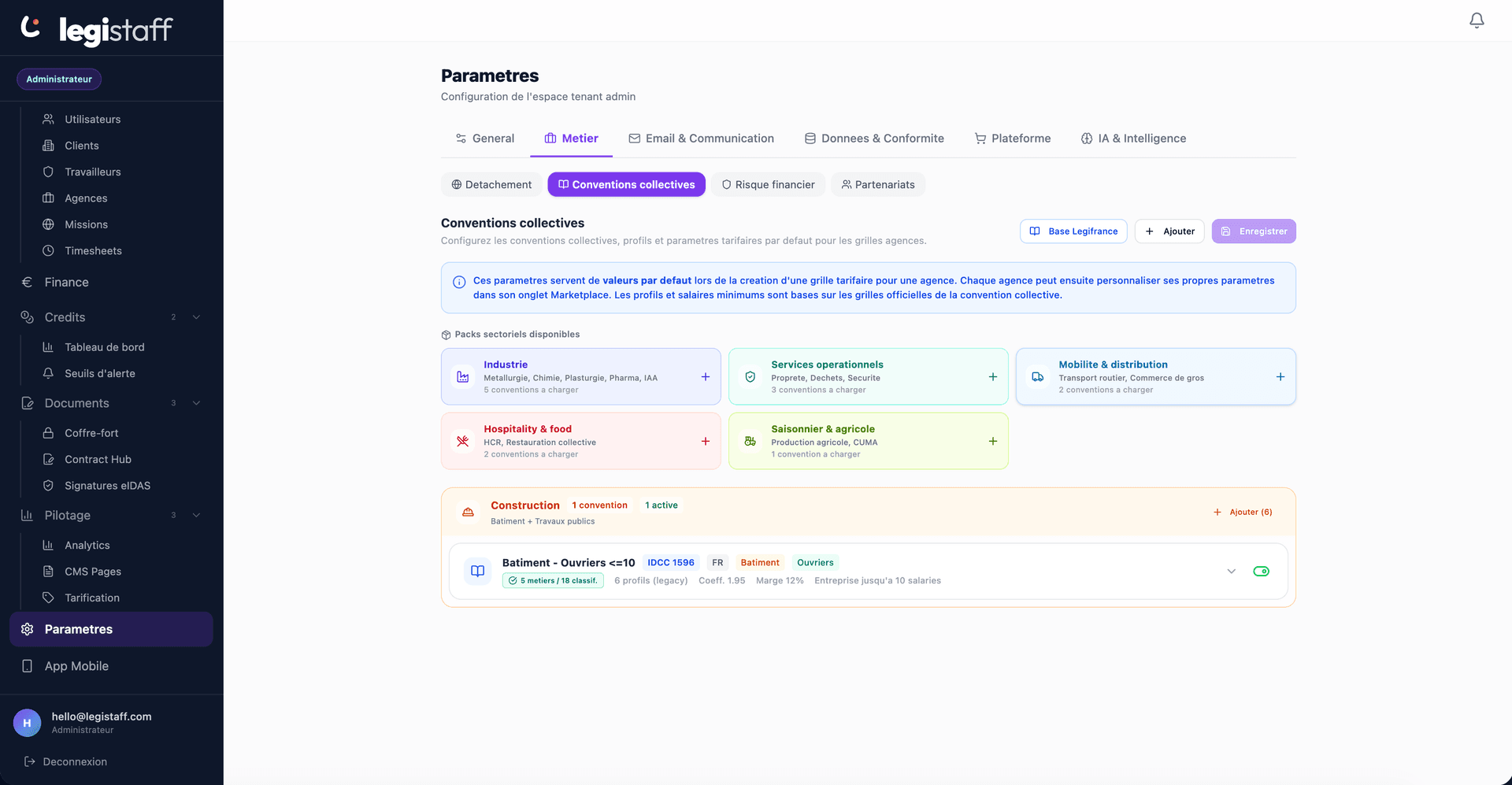Add the Mobilite & distribution pack
Viewport: 1512px width, 785px height.
click(1280, 377)
